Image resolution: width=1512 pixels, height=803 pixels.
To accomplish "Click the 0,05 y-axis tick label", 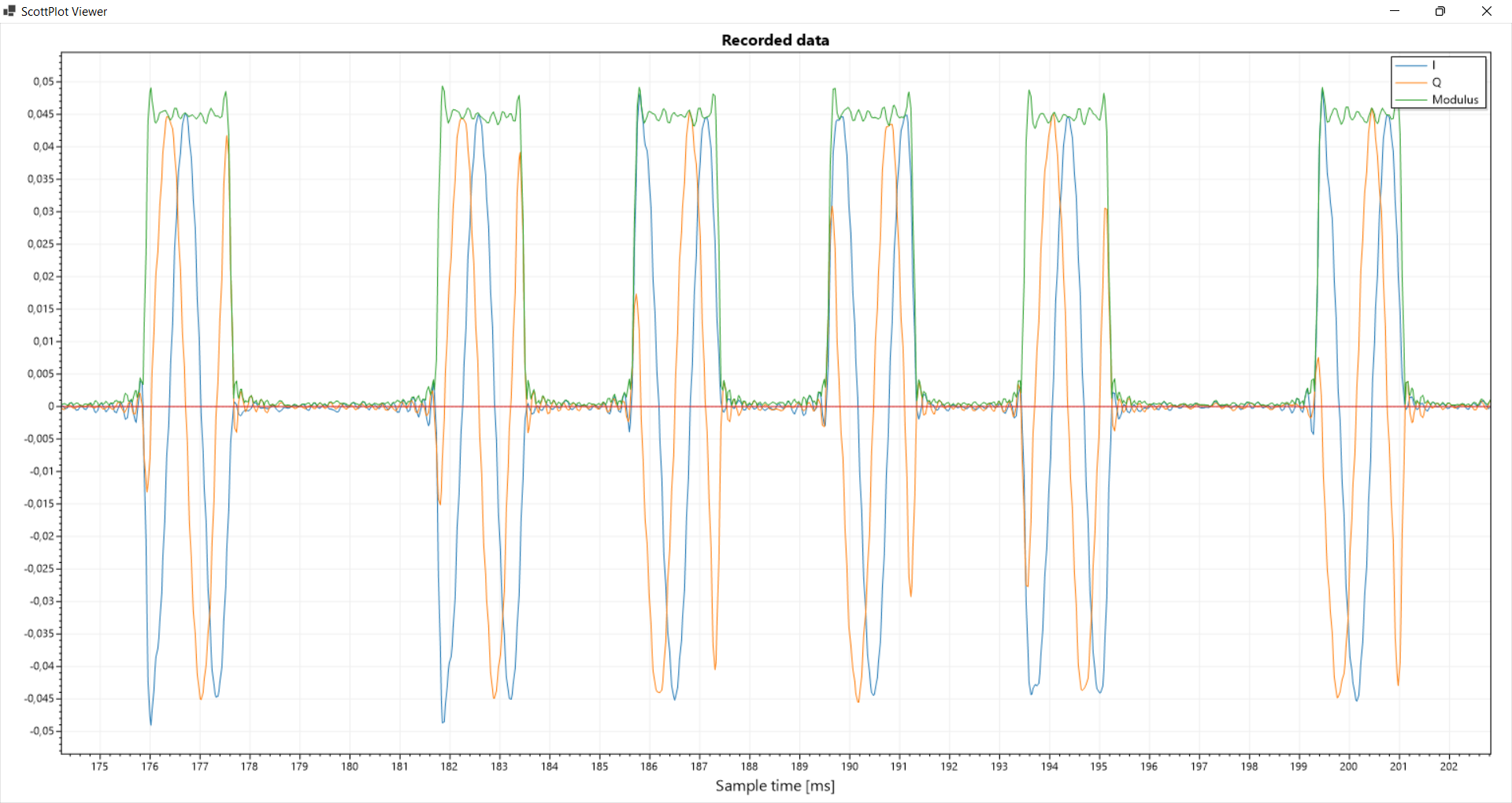I will pyautogui.click(x=43, y=82).
